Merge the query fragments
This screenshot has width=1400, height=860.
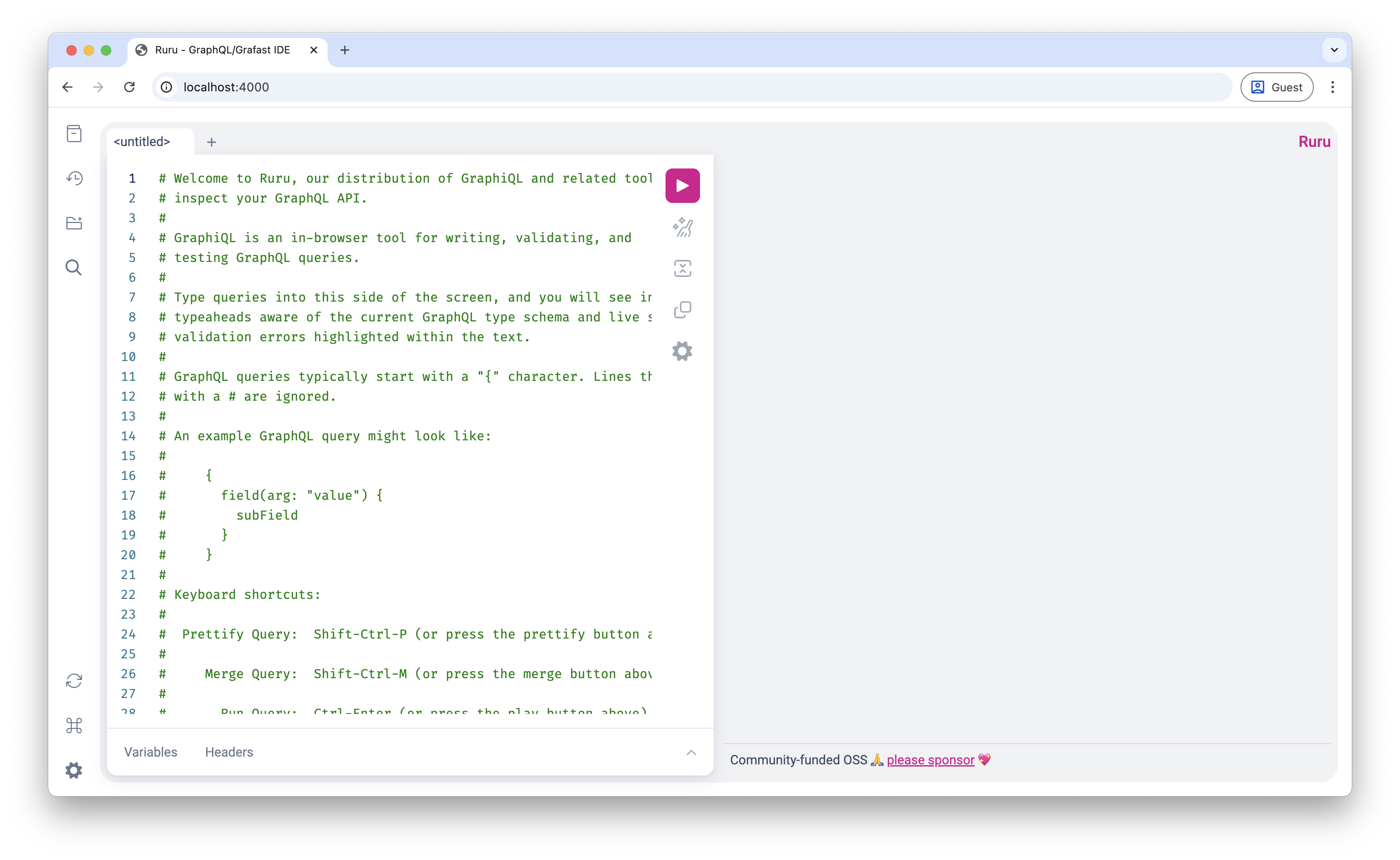[x=682, y=268]
